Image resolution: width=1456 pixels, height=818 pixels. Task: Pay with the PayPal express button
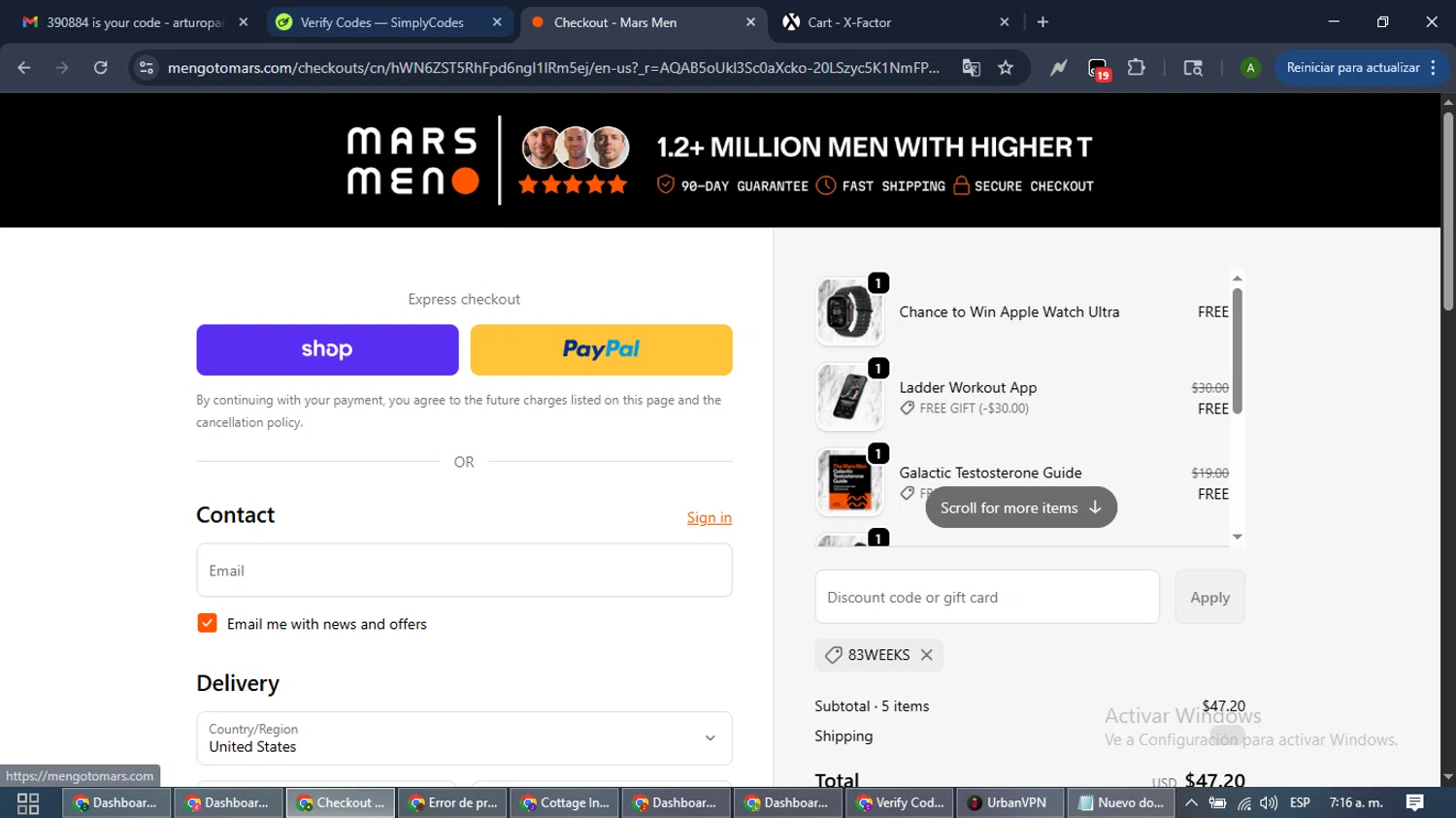602,350
